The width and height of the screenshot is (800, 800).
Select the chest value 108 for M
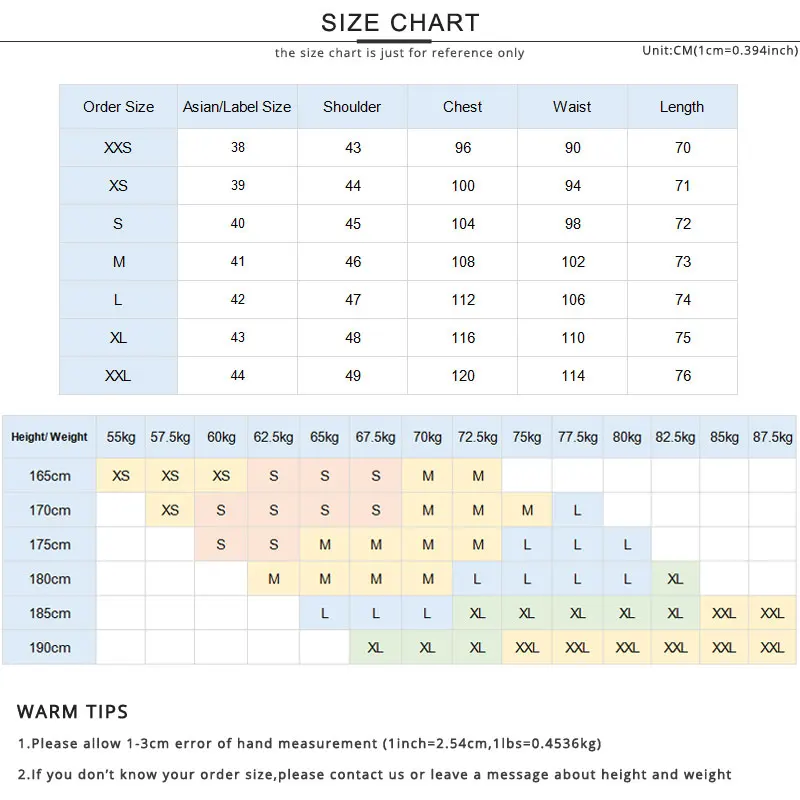(463, 262)
